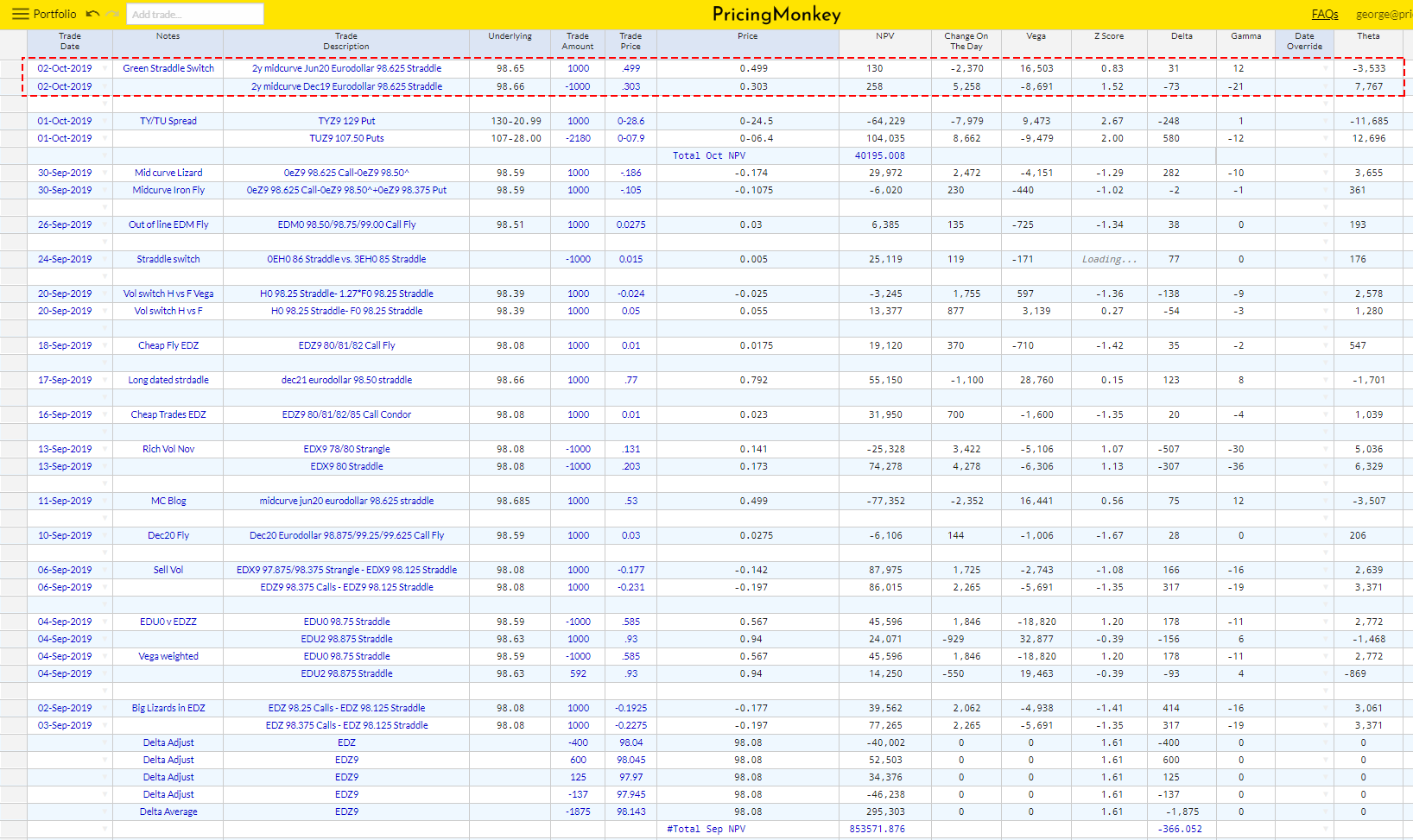Click the Cheap Trades EDZ note

(x=168, y=414)
